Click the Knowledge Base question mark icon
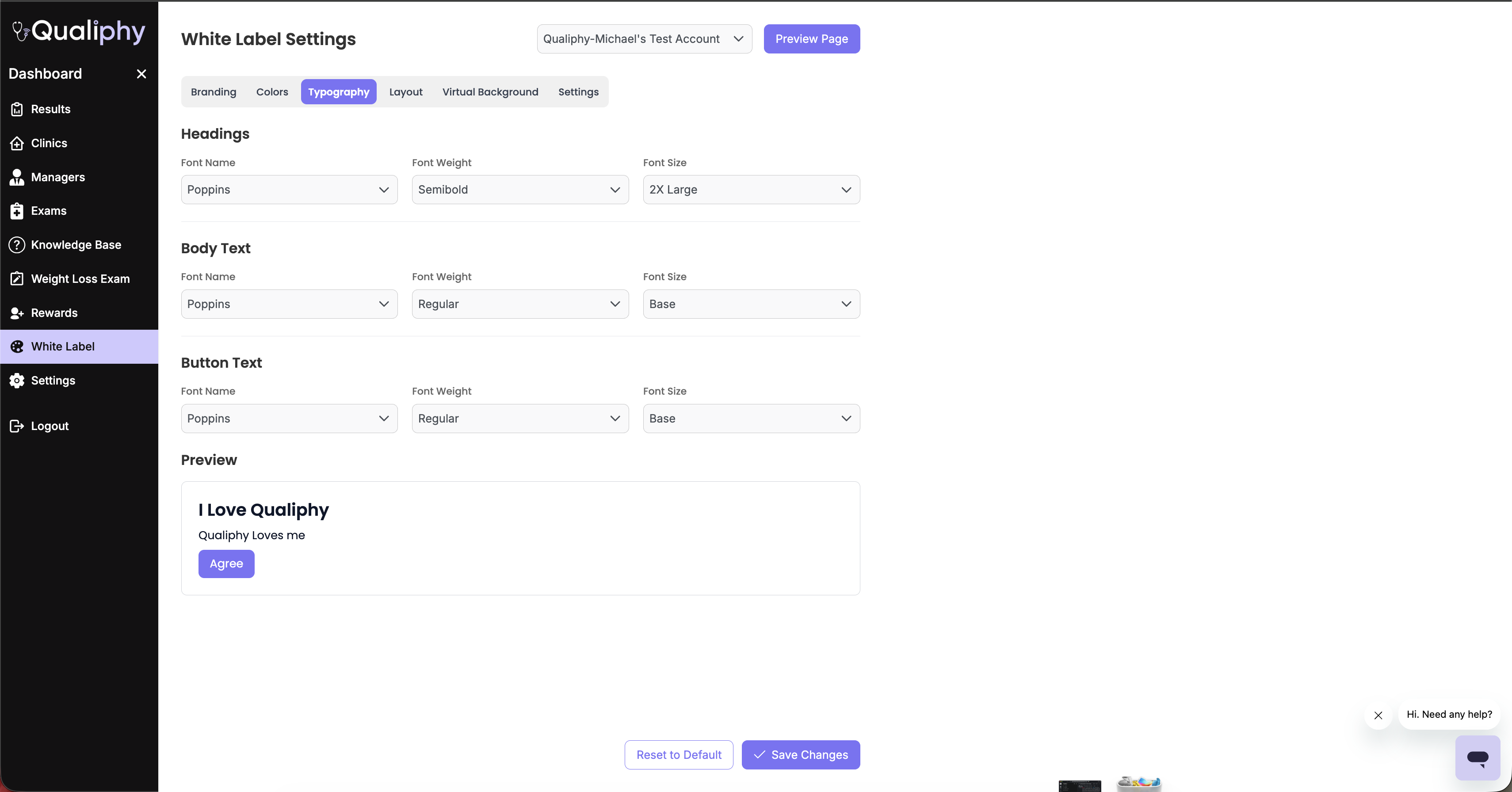The image size is (1512, 792). [17, 245]
